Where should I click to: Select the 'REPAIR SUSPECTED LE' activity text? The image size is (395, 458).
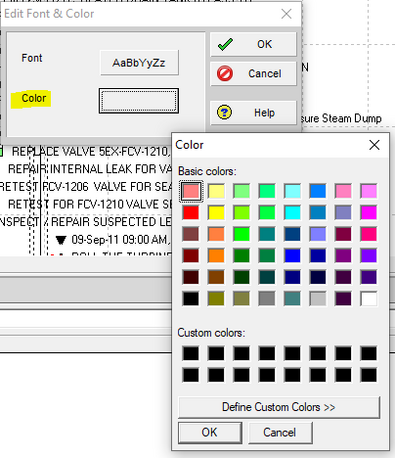(x=111, y=222)
